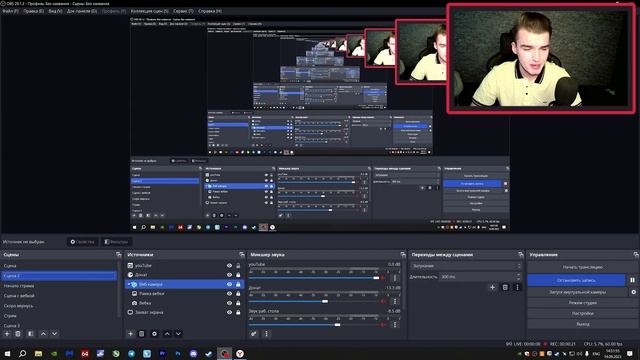Undock the Controls panel

636,255
